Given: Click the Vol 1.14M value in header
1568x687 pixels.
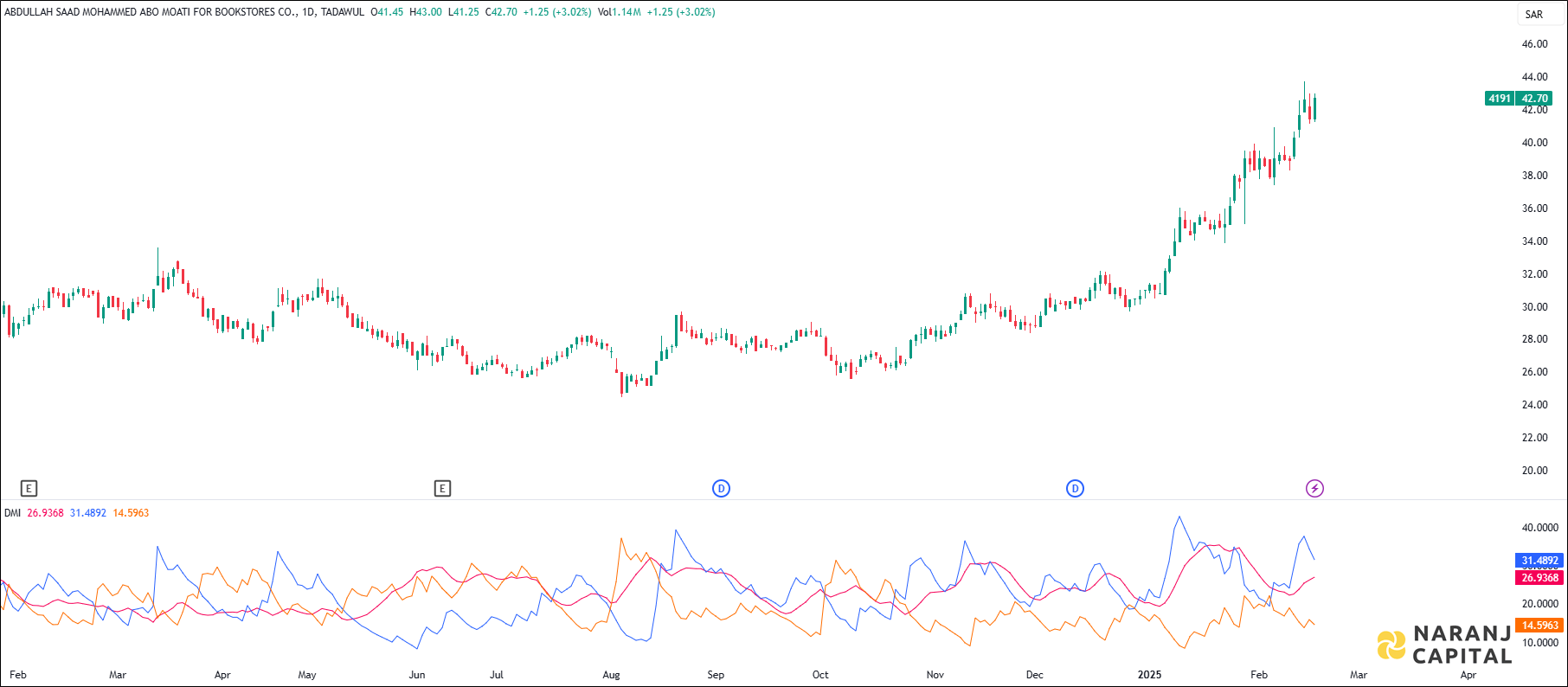Looking at the screenshot, I should coord(620,12).
